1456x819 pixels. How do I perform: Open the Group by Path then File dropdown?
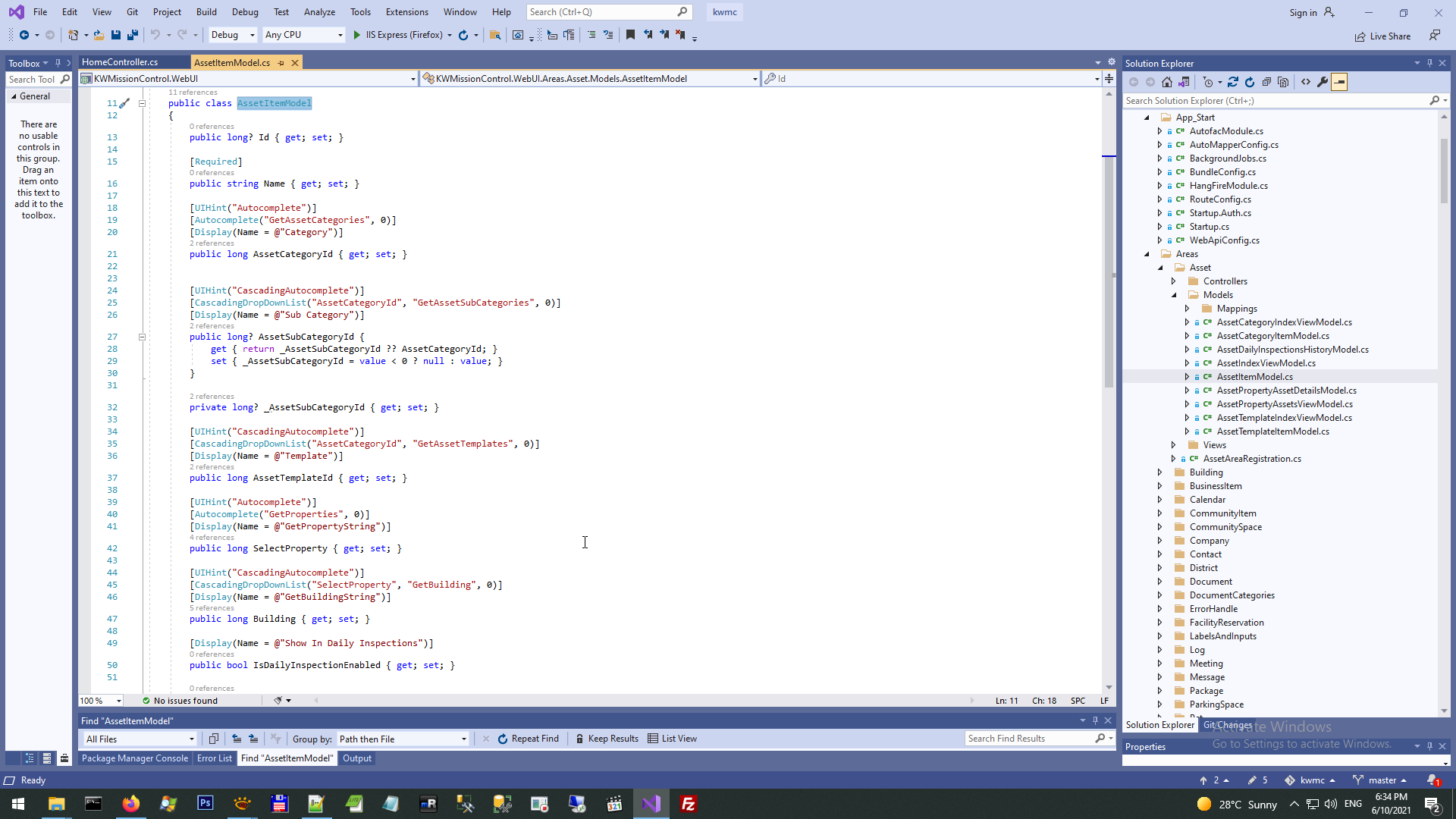pos(403,739)
